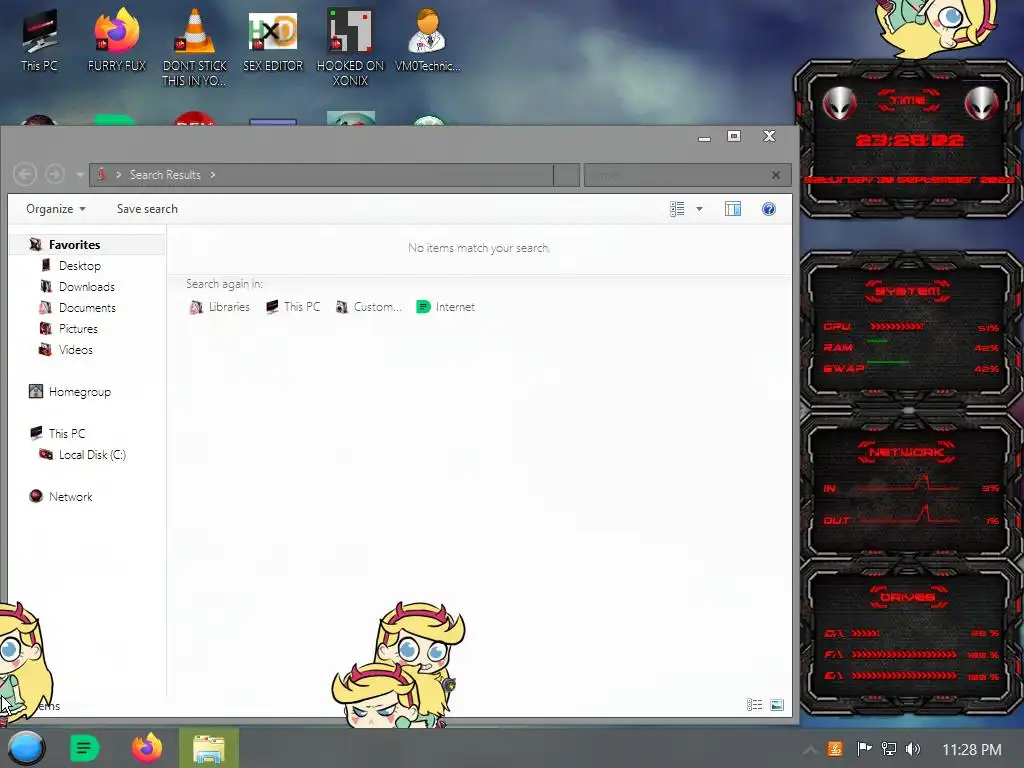Open Action Center flag icon
This screenshot has height=768, width=1024.
(864, 749)
